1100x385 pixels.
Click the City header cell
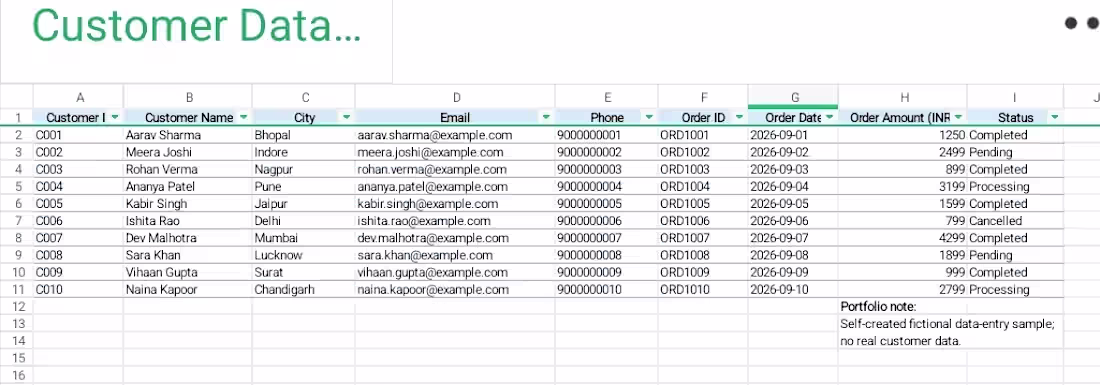pos(304,117)
